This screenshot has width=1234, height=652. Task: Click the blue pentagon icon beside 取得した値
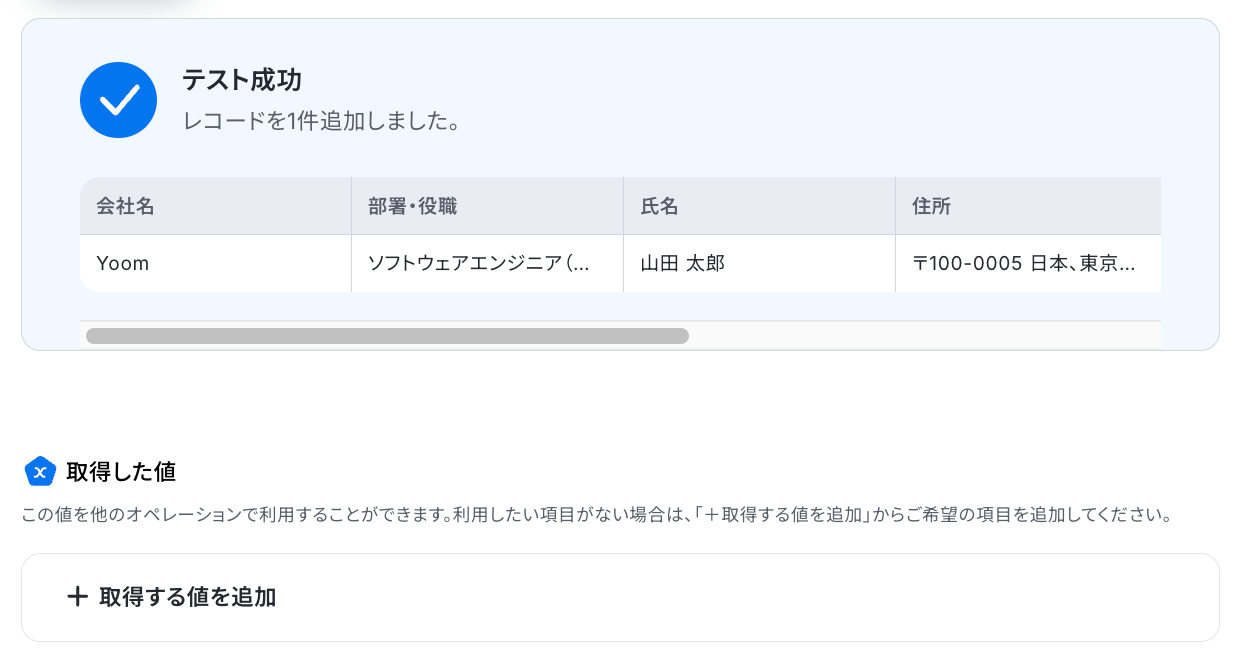pos(40,471)
